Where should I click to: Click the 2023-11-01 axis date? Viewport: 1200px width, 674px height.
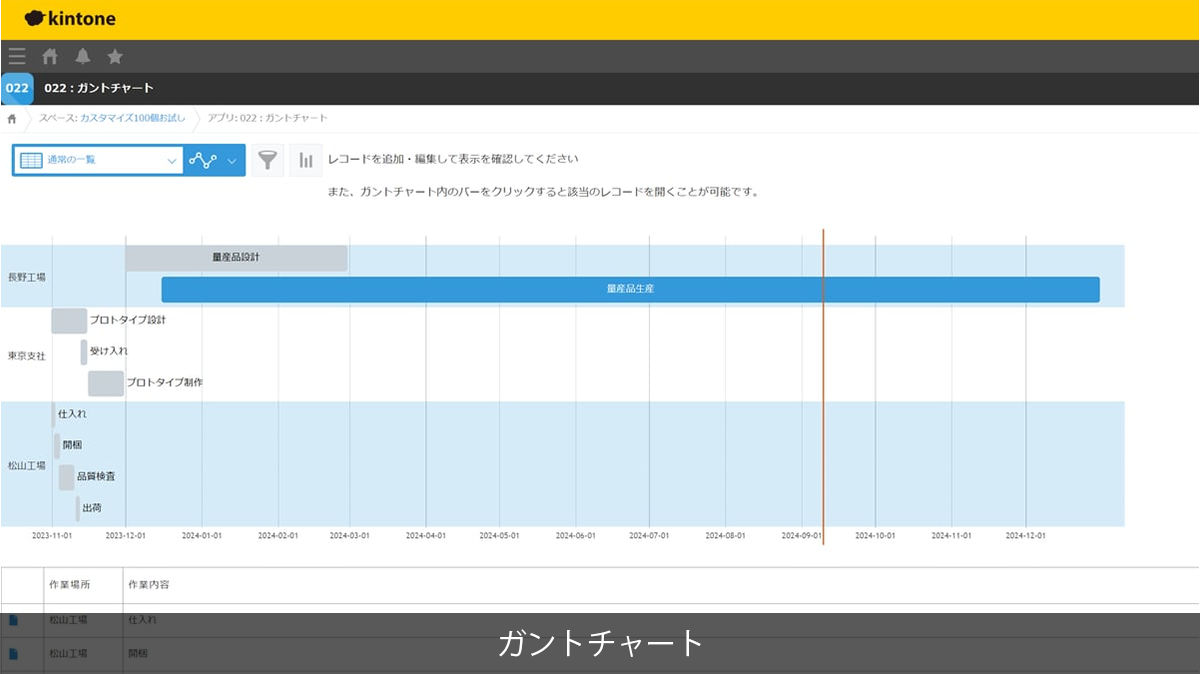pyautogui.click(x=52, y=536)
